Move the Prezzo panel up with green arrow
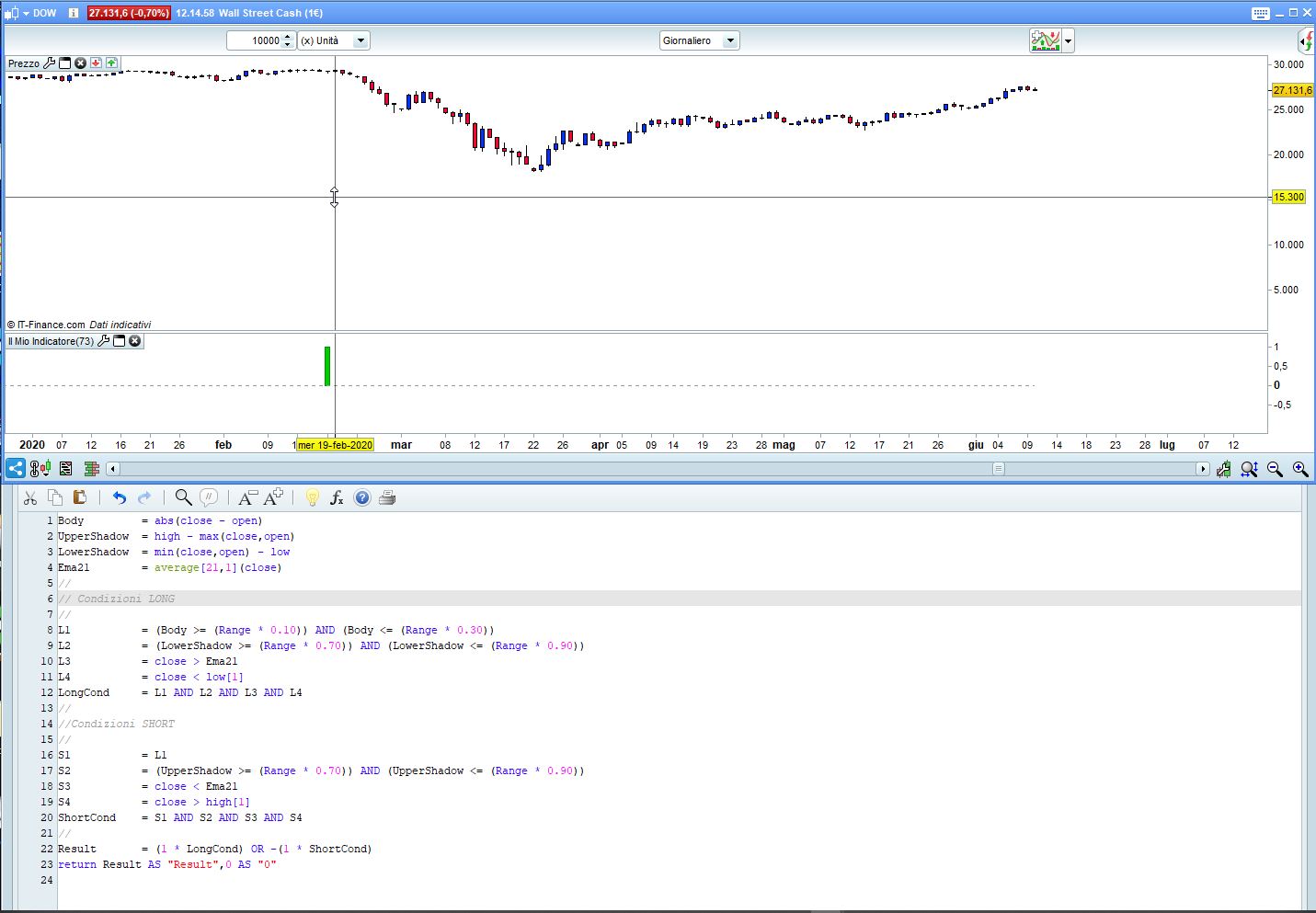The image size is (1316, 913). coord(111,63)
